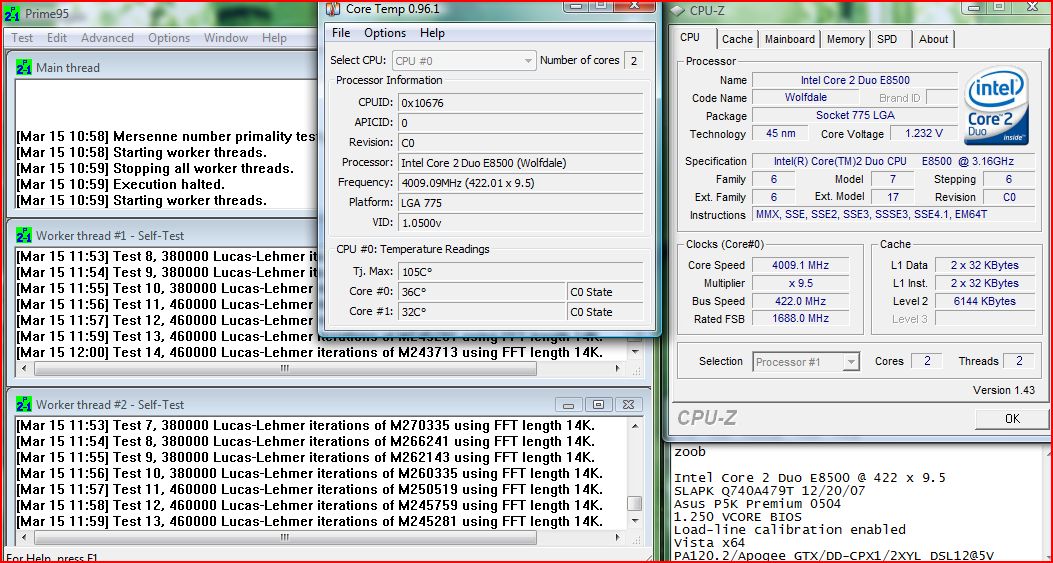Viewport: 1053px width, 563px height.
Task: Click the up arrow of Worker thread #2 scrollbar
Action: coord(635,426)
